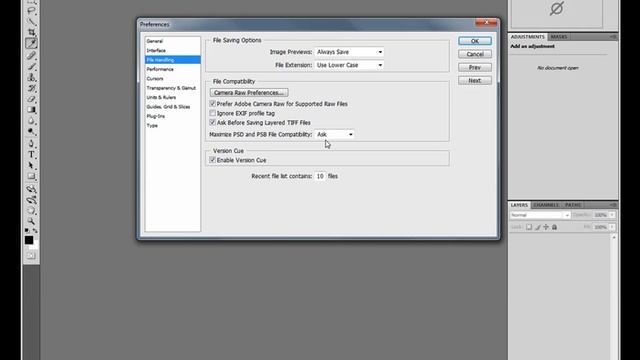
Task: Open Camera Raw Preferences button
Action: click(x=249, y=93)
